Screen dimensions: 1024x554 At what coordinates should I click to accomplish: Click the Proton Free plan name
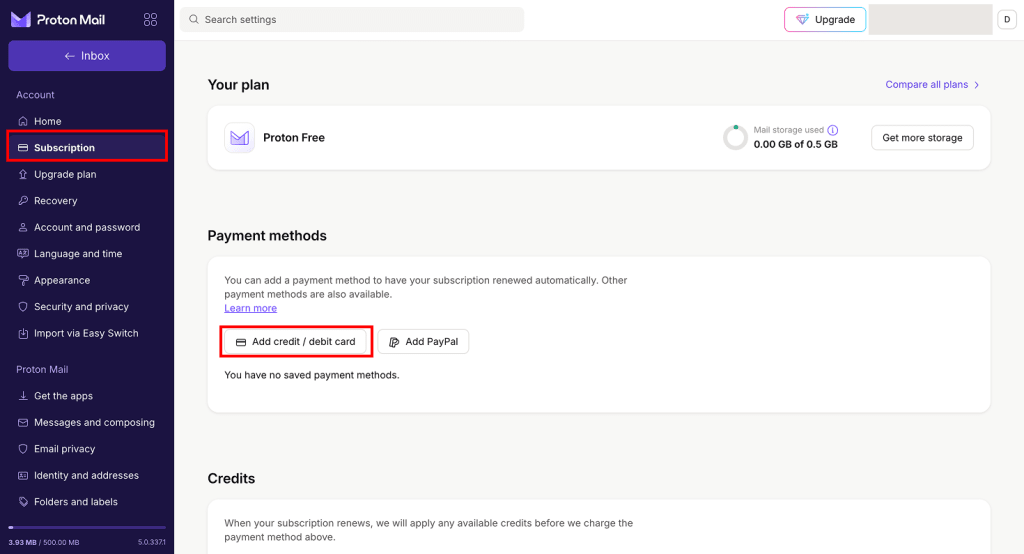coord(294,138)
